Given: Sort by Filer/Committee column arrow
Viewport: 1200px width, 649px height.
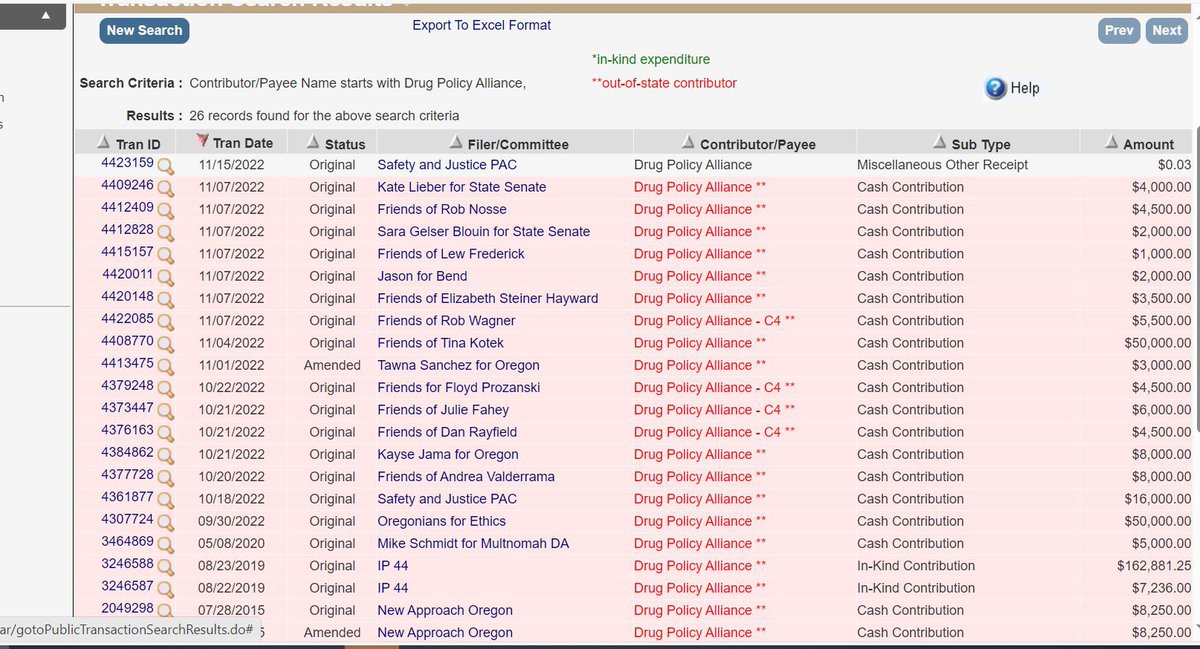Looking at the screenshot, I should point(456,142).
